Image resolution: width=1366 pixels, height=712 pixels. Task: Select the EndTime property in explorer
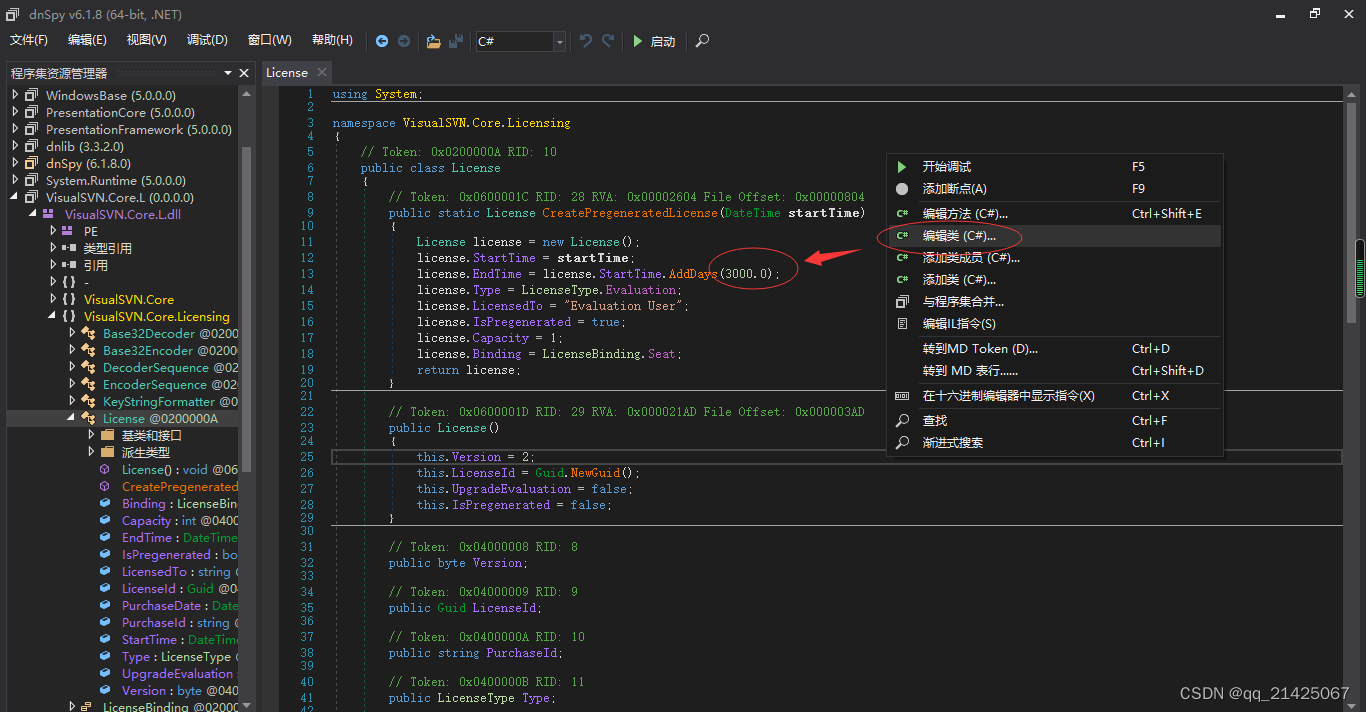(146, 537)
